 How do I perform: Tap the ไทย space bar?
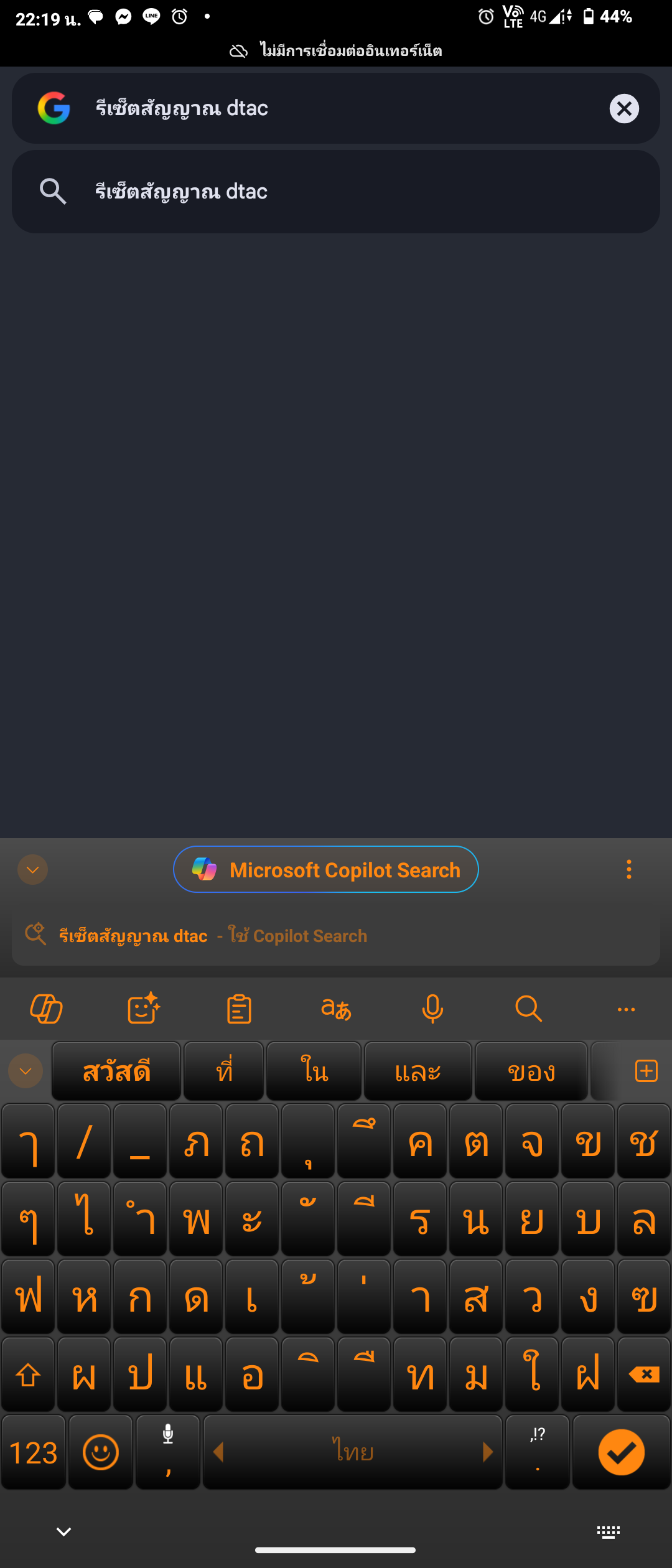tap(353, 1452)
